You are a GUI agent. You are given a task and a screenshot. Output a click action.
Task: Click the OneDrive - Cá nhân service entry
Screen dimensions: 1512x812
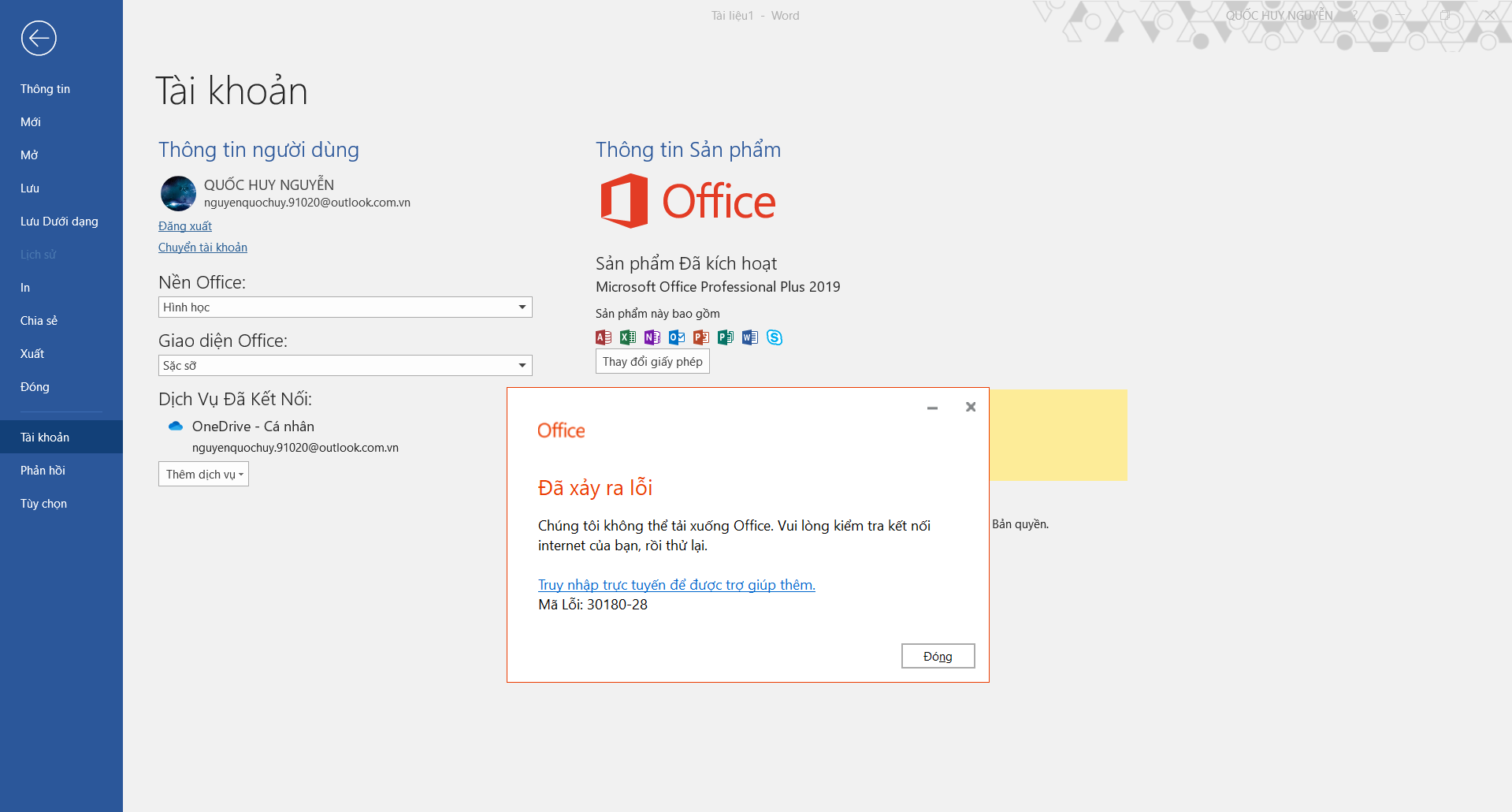point(253,426)
